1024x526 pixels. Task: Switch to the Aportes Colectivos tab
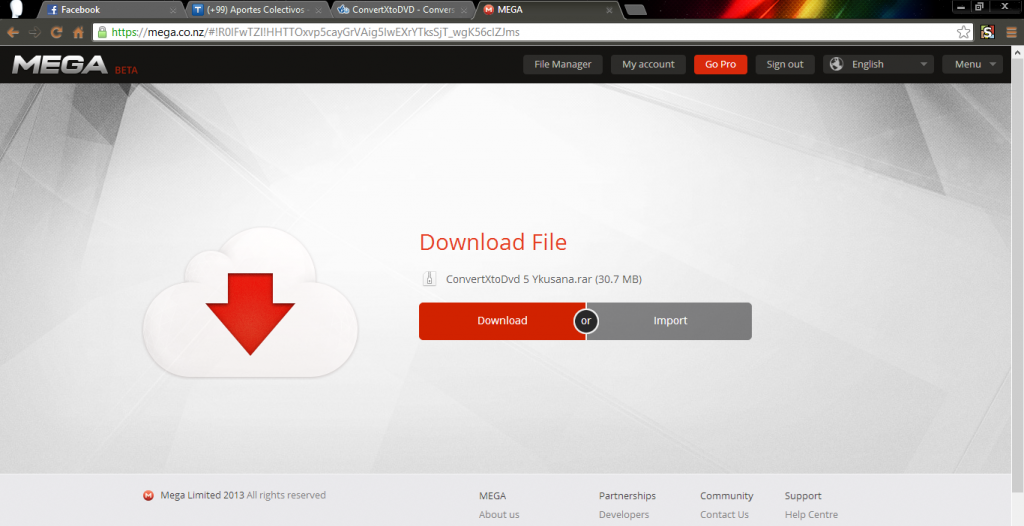click(x=255, y=10)
